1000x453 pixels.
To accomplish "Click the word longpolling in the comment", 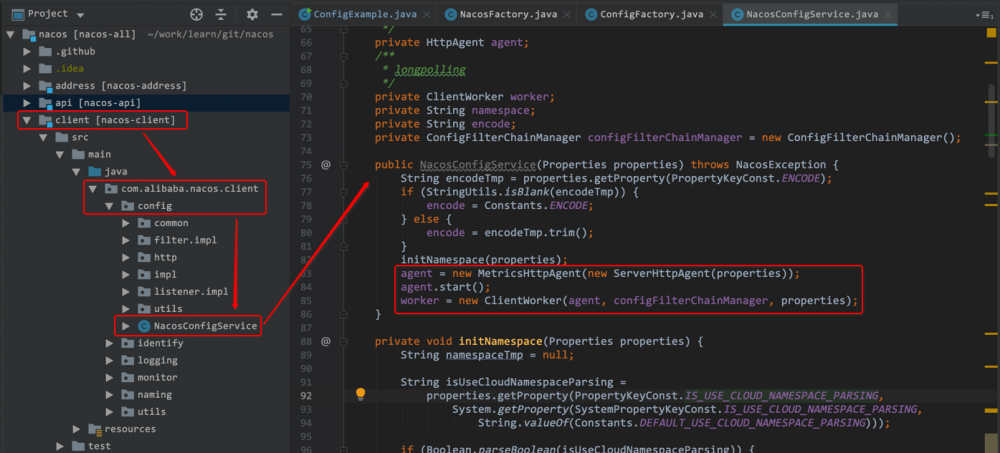I will point(430,70).
